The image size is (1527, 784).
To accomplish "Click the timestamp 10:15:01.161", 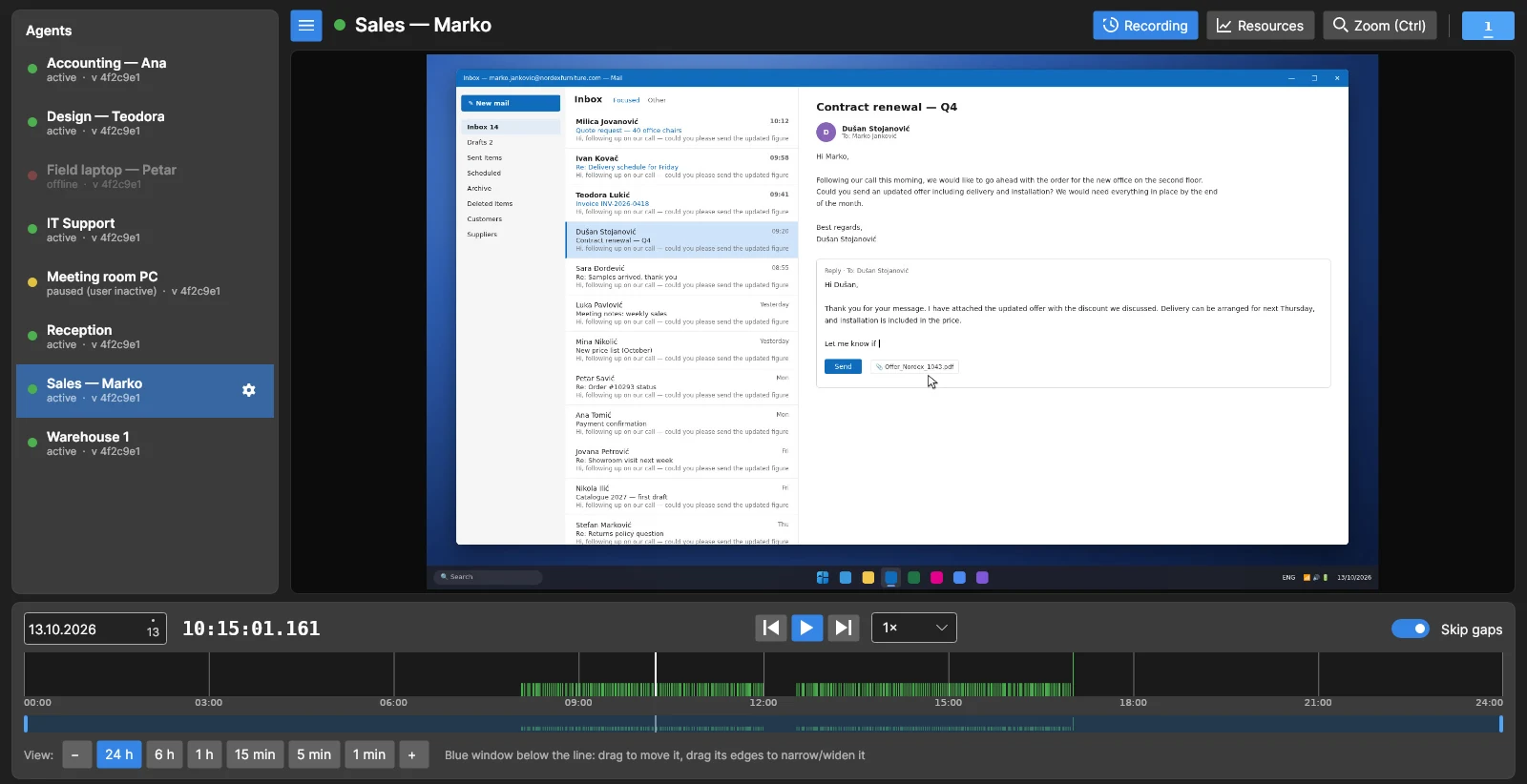I will 251,629.
